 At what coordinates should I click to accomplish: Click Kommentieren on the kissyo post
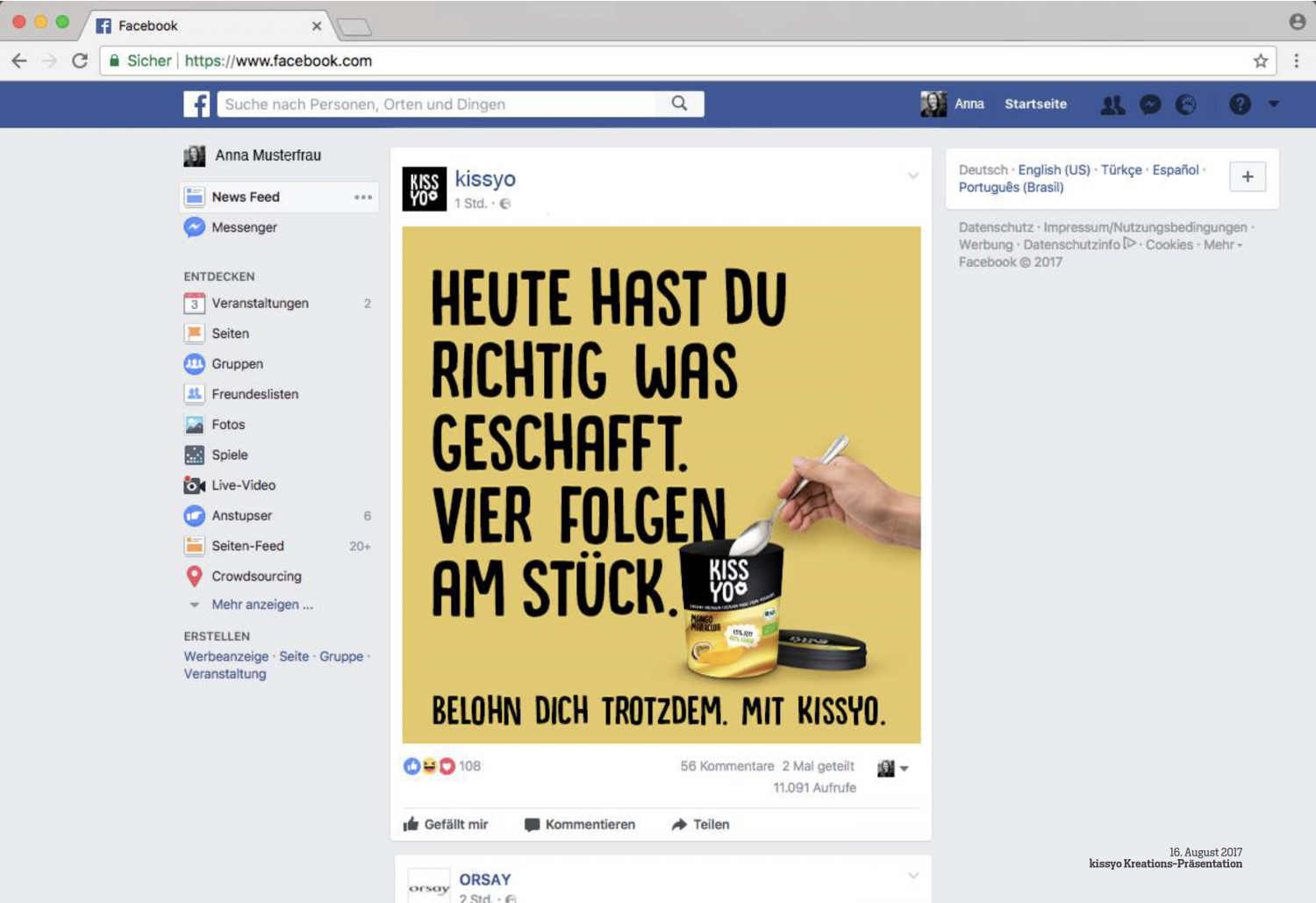580,824
